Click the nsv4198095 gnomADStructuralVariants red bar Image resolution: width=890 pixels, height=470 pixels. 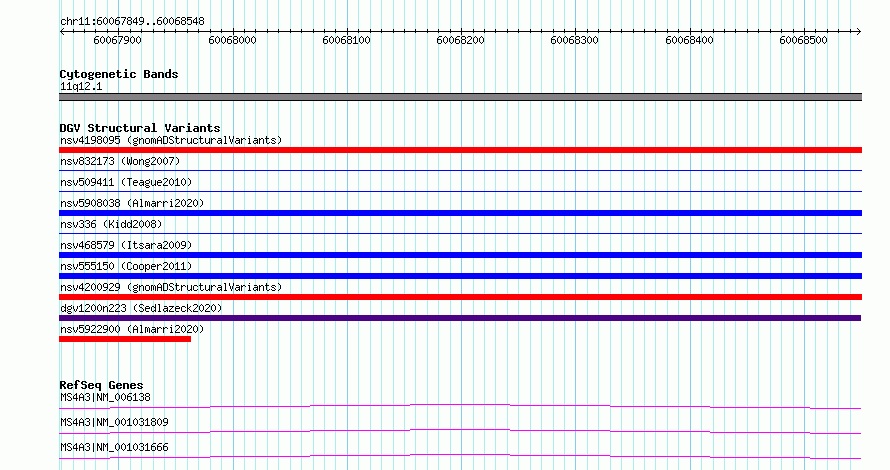[460, 150]
